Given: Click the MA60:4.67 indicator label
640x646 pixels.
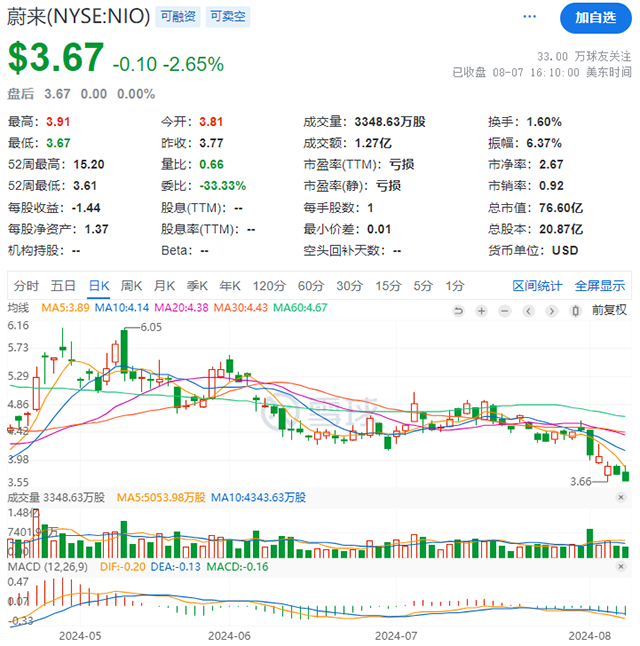Looking at the screenshot, I should coord(300,308).
